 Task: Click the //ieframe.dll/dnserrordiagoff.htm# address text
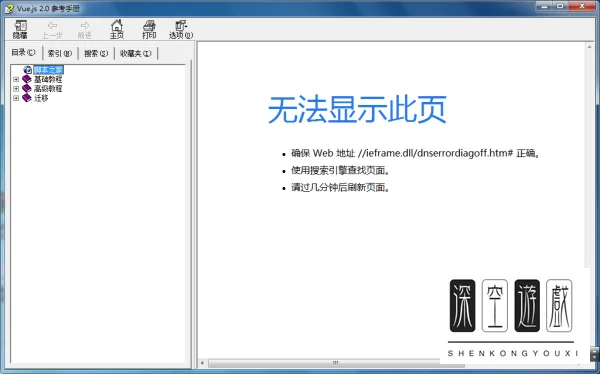point(435,153)
